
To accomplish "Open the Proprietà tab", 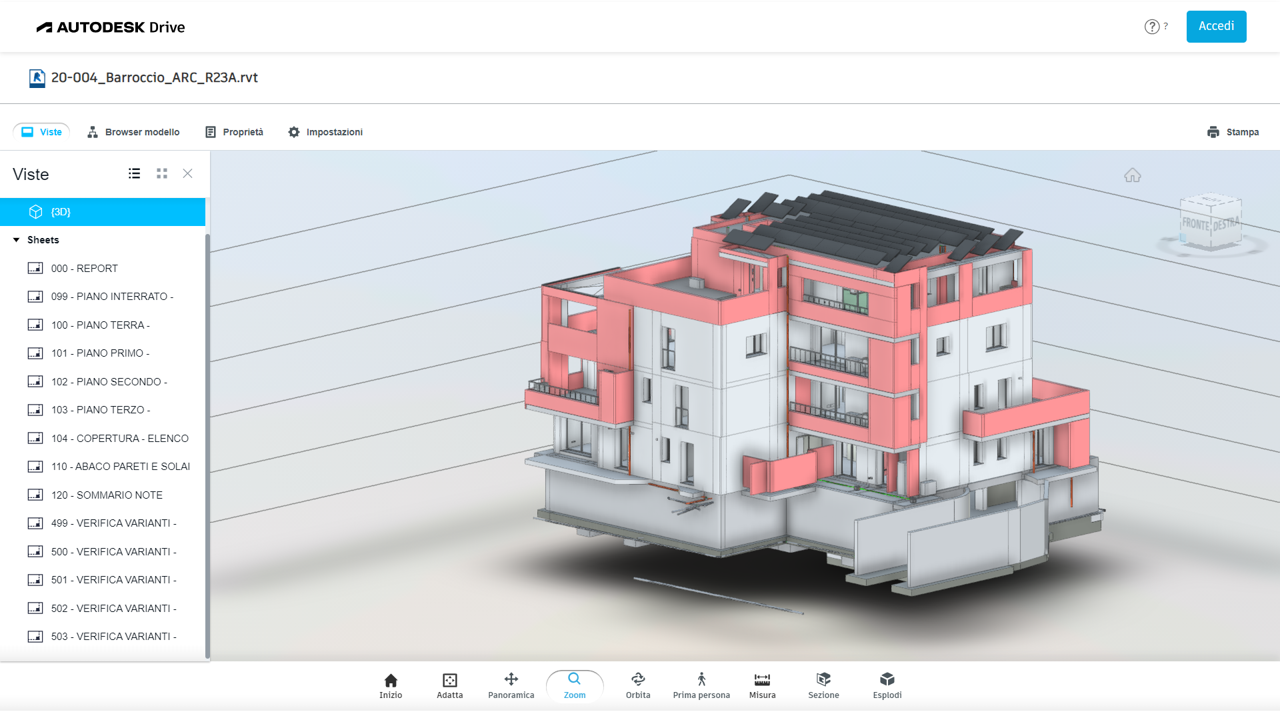I will (234, 132).
